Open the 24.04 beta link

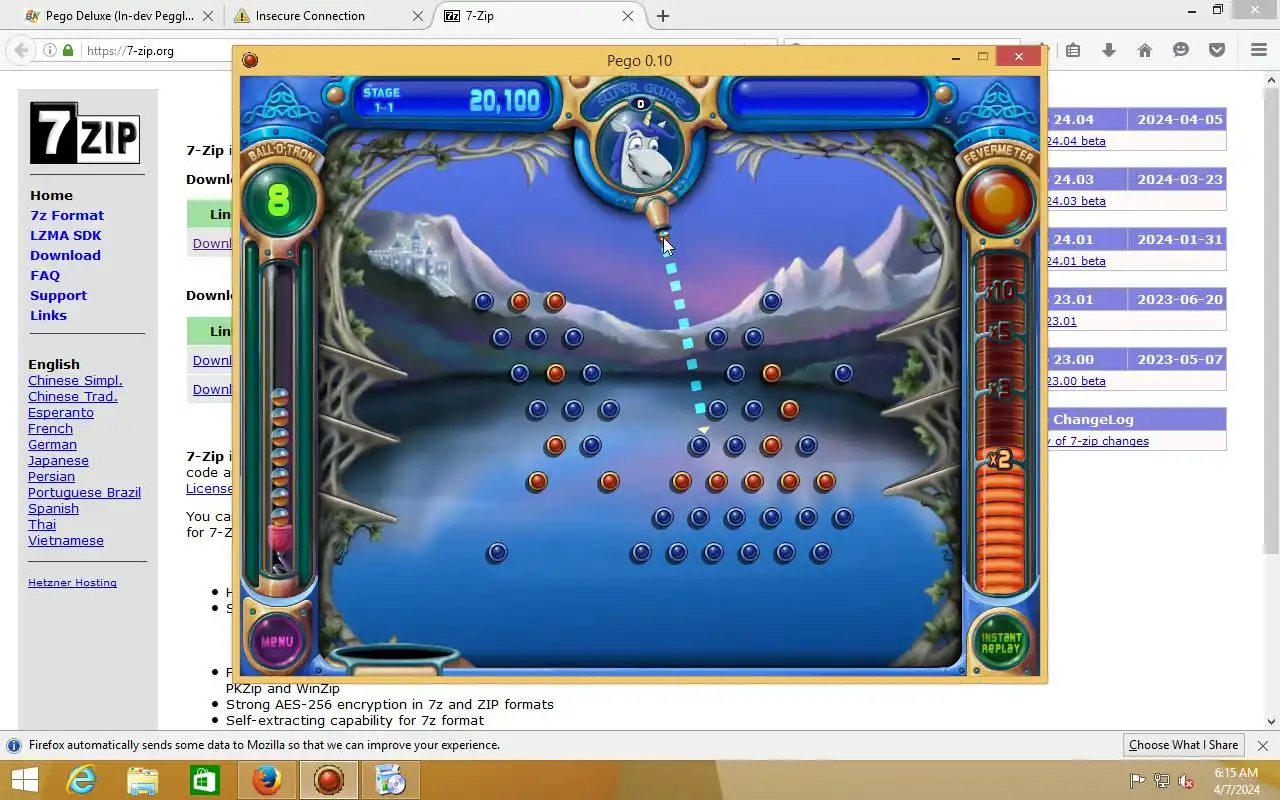[1075, 141]
